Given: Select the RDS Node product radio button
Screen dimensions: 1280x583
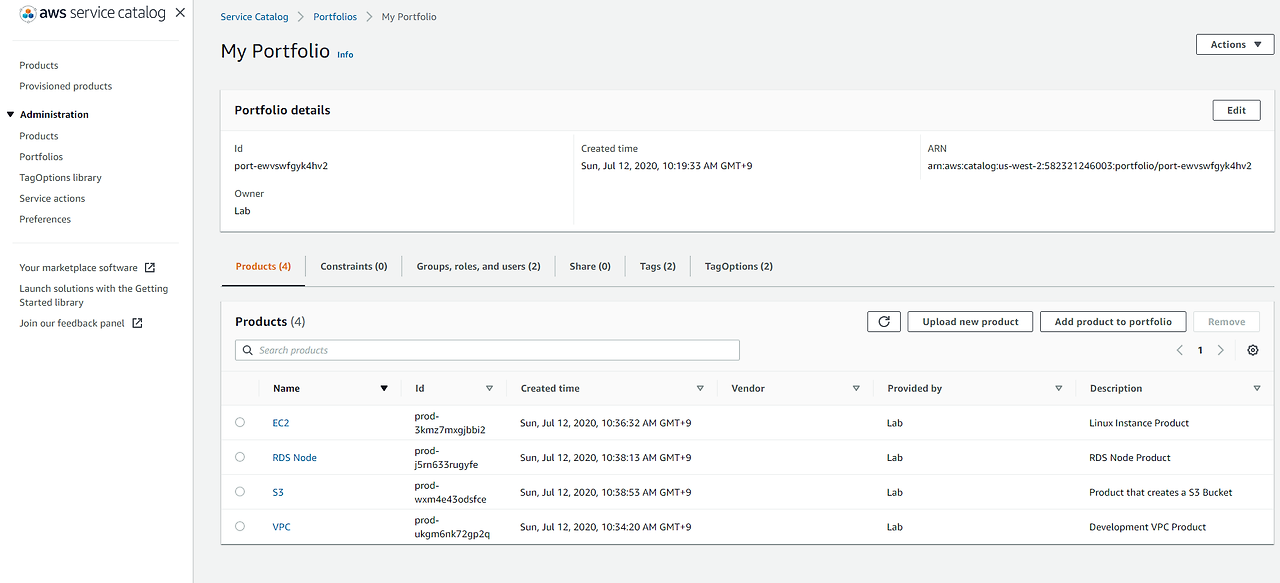Looking at the screenshot, I should coord(240,457).
